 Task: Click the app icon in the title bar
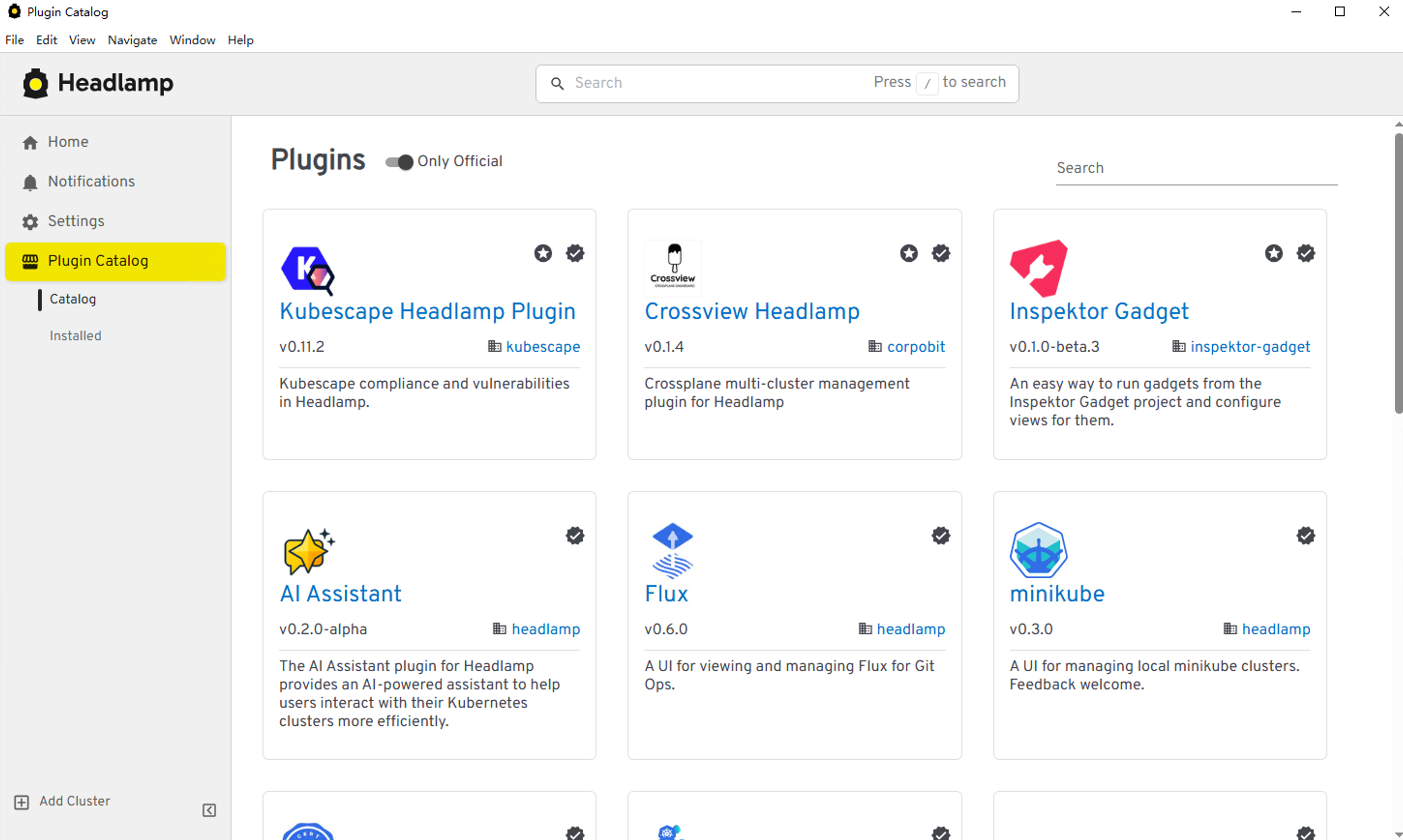(x=14, y=11)
